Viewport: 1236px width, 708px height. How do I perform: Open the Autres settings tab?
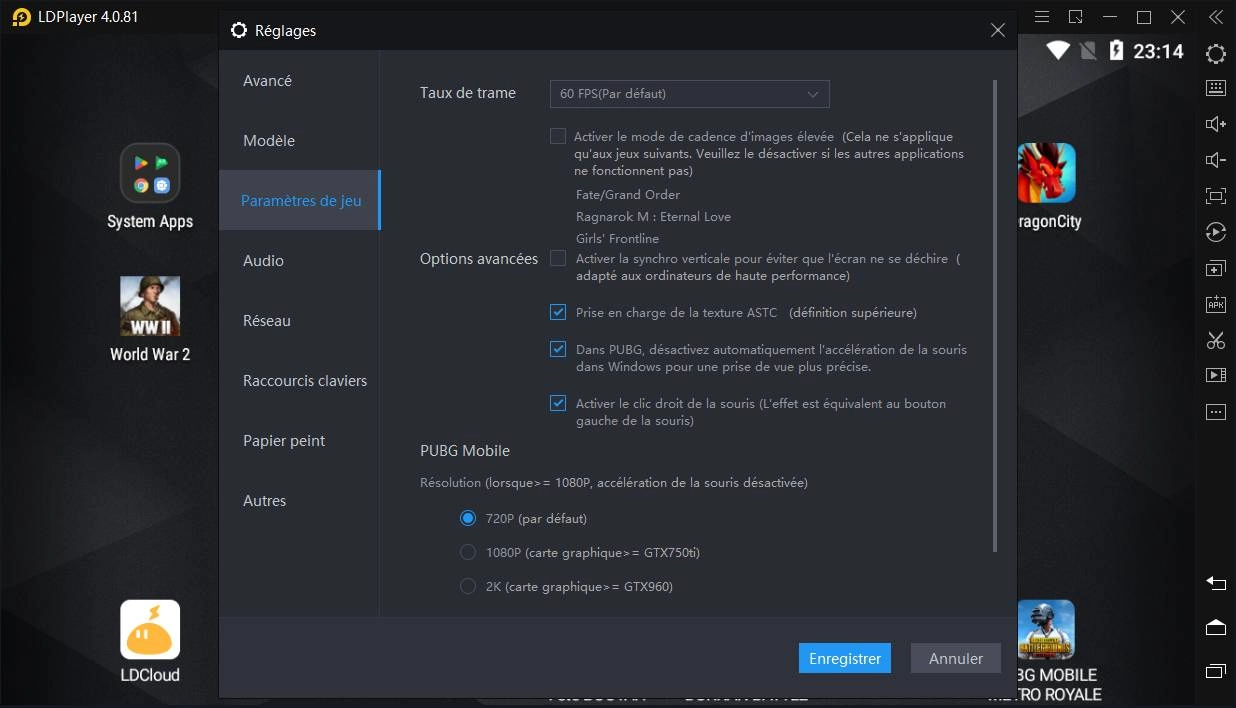coord(299,500)
